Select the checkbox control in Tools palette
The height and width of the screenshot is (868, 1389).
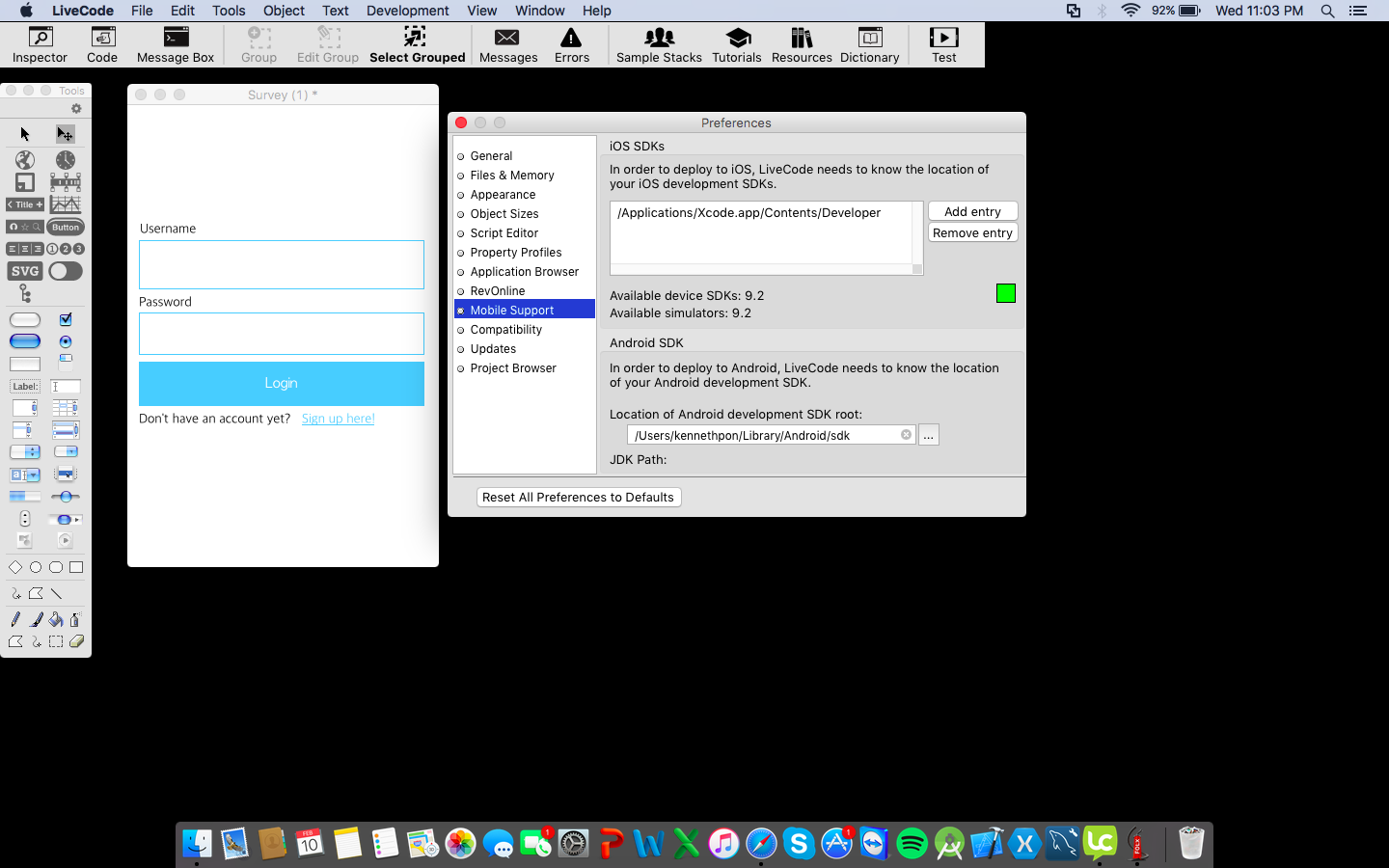[x=66, y=319]
